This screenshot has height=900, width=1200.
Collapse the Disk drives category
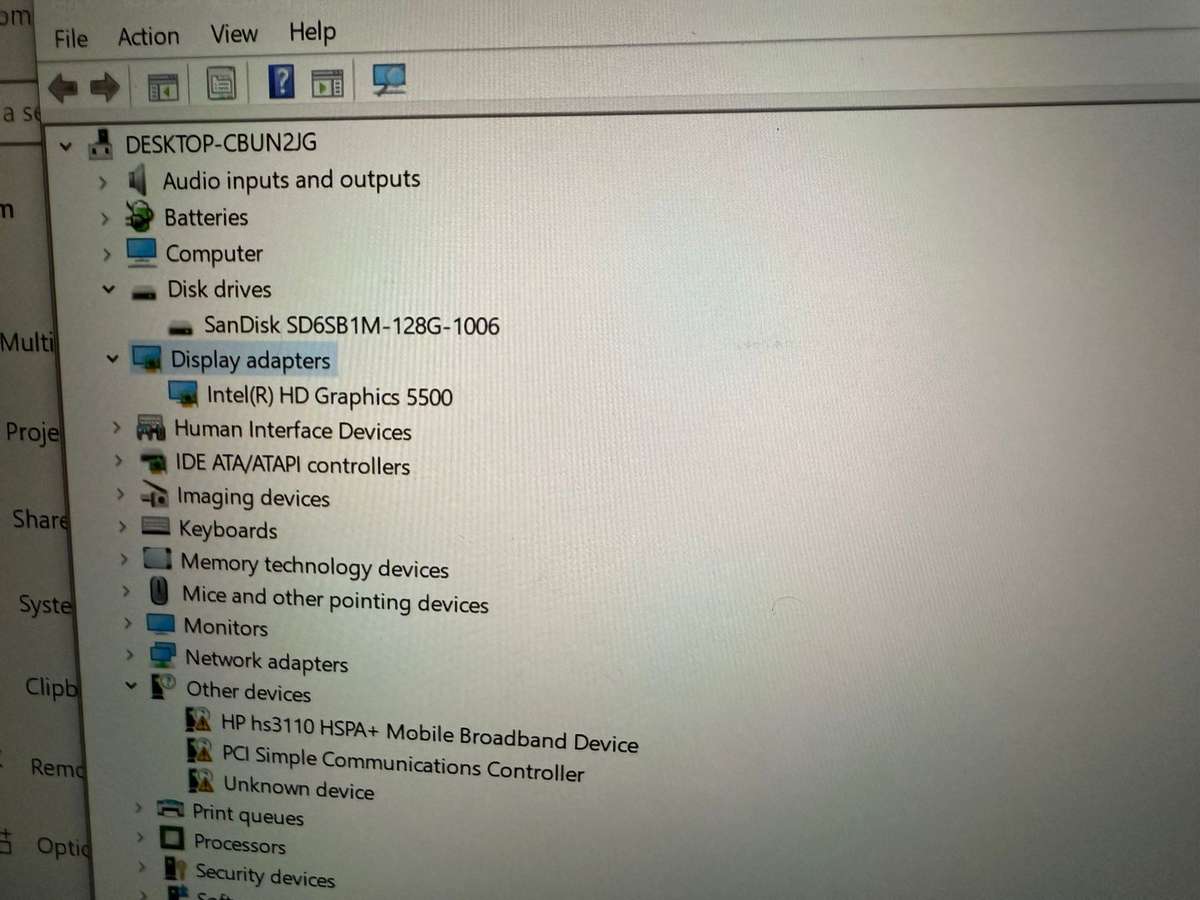coord(108,289)
